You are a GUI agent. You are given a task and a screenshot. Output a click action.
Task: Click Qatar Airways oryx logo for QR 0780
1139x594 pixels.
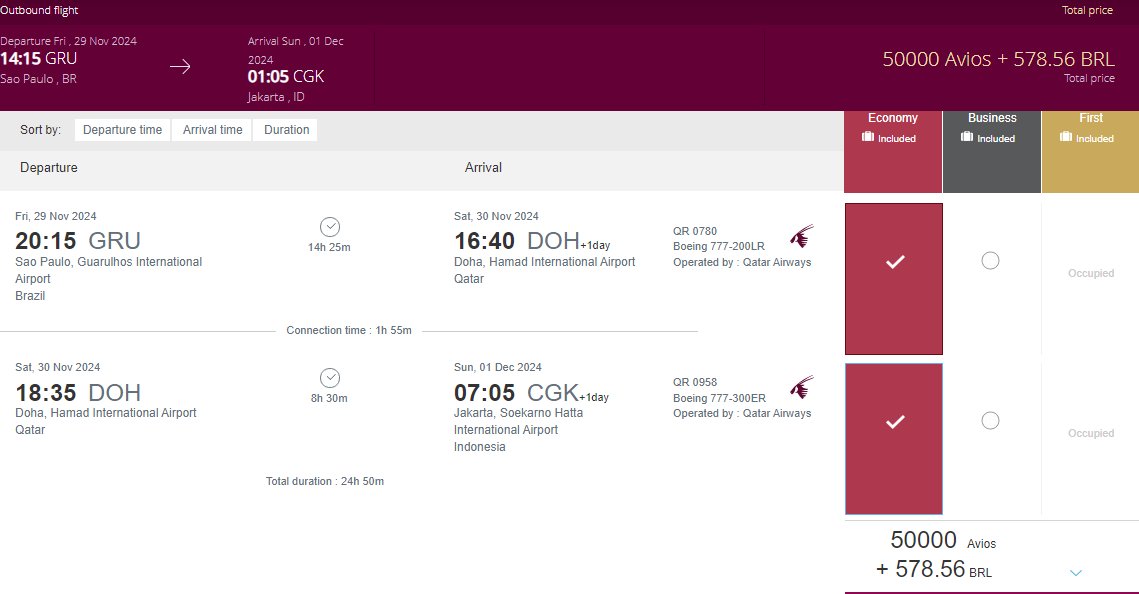802,237
